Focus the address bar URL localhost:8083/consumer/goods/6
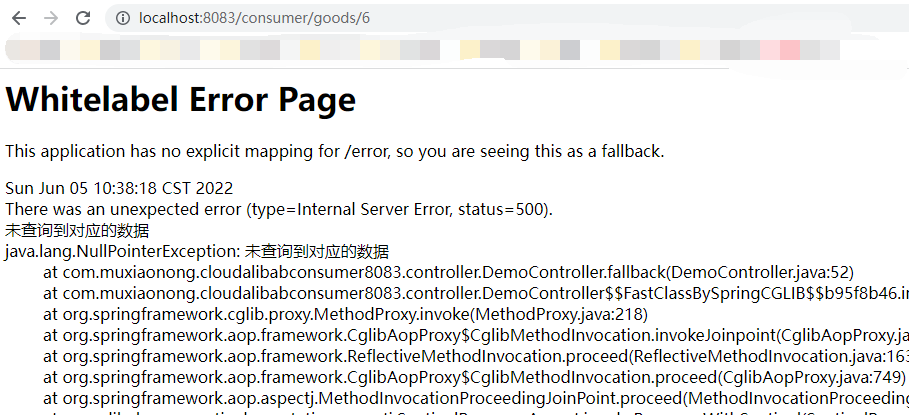This screenshot has width=909, height=415. coord(254,18)
